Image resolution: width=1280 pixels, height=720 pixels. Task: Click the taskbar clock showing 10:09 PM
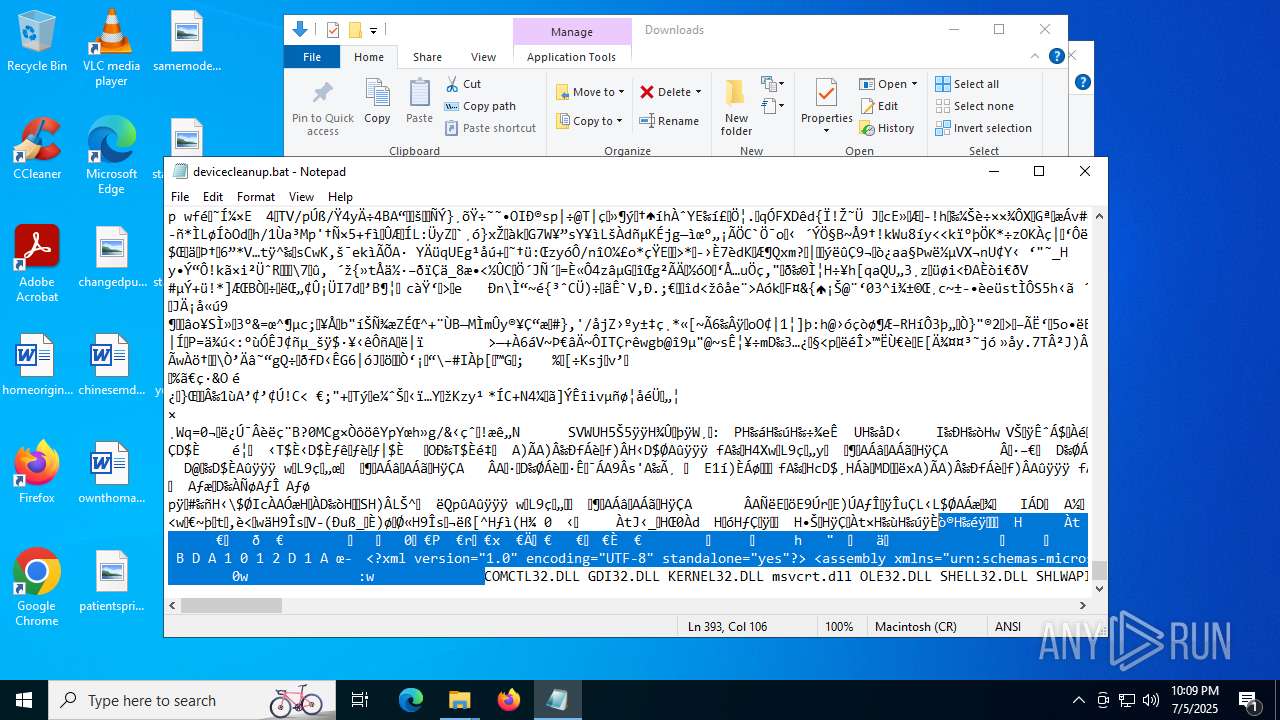coord(1195,700)
